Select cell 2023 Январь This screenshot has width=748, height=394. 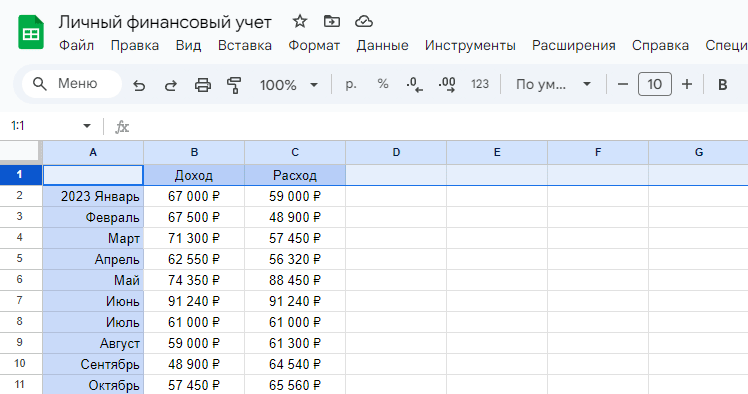93,196
